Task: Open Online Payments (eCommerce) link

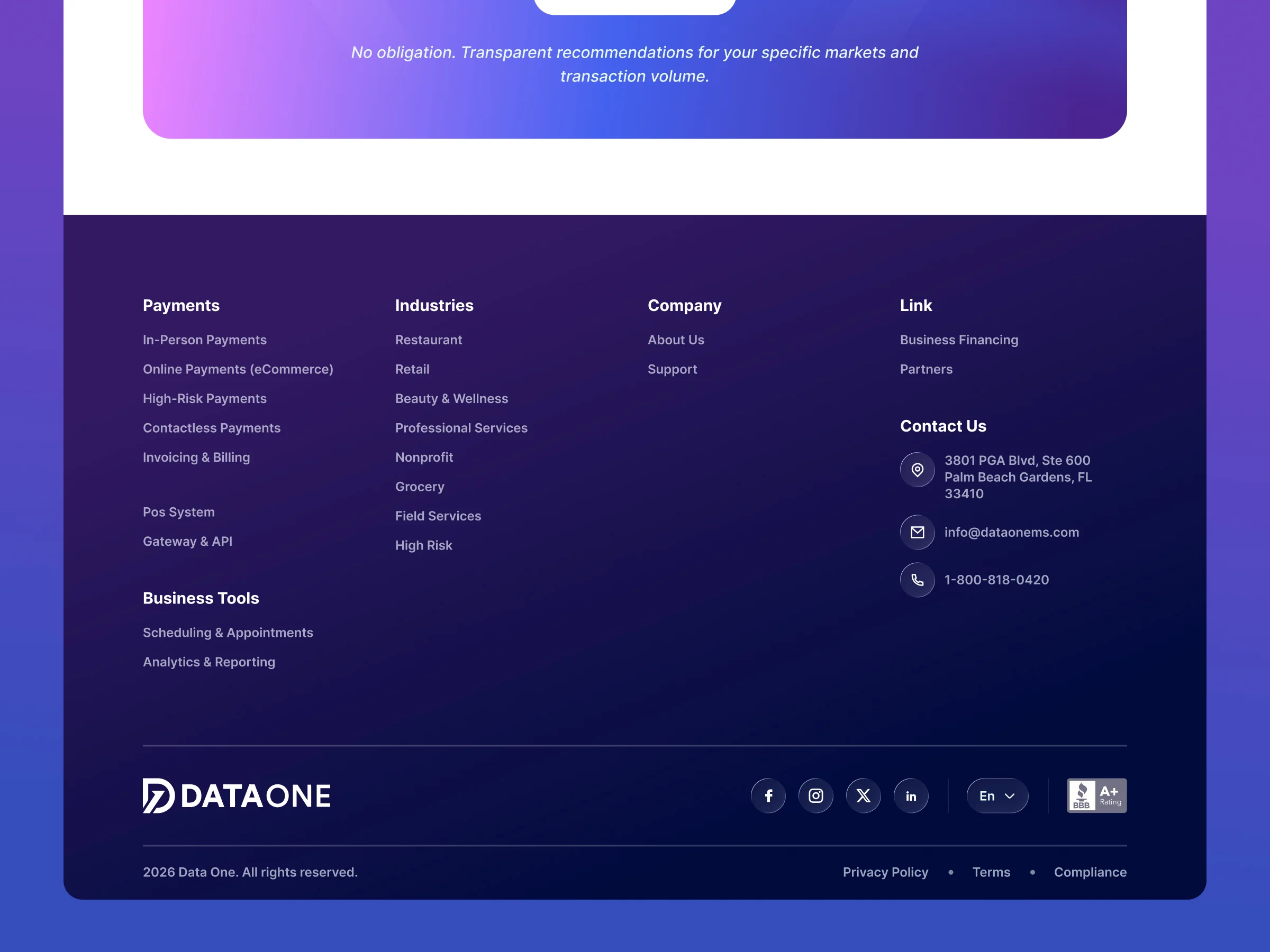Action: pos(238,369)
